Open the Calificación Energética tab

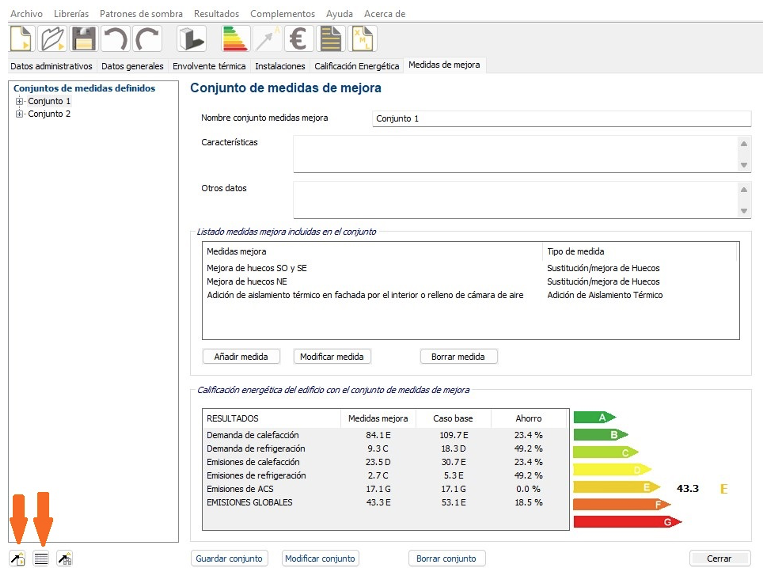357,66
